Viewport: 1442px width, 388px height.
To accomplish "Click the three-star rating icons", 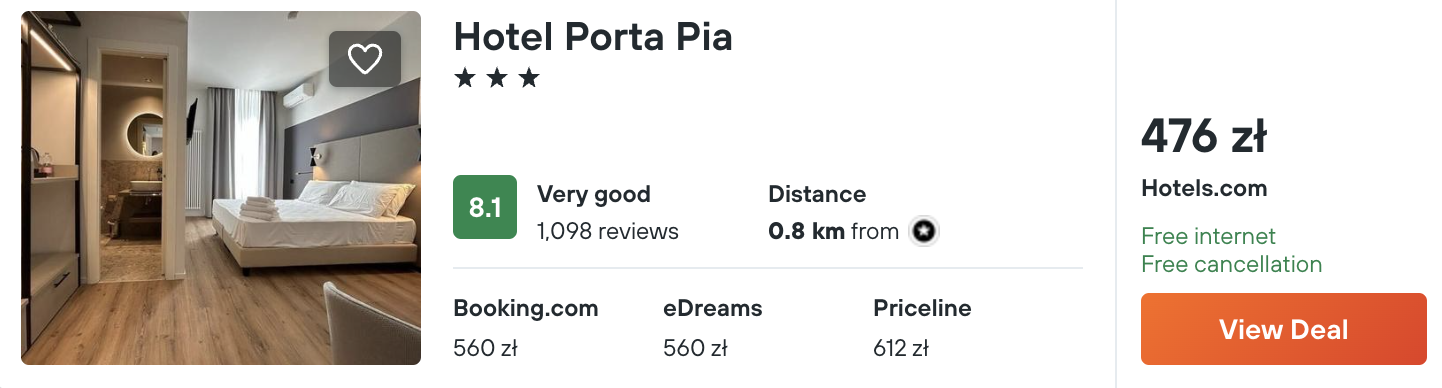I will point(497,78).
